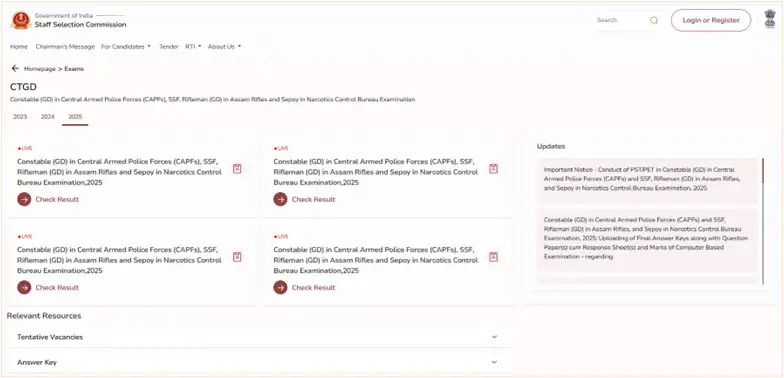Image resolution: width=784 pixels, height=378 pixels.
Task: Click the Answer Key label
Action: tap(37, 362)
